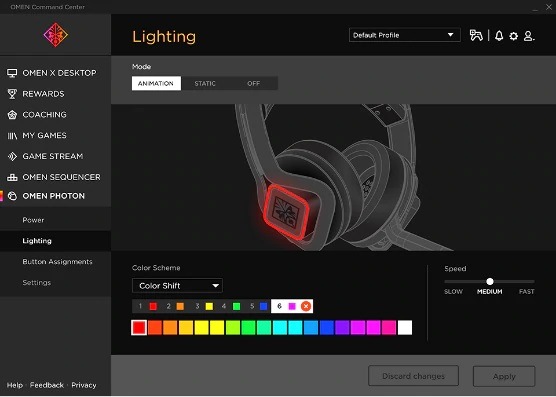Open the Feedback link

[47, 385]
